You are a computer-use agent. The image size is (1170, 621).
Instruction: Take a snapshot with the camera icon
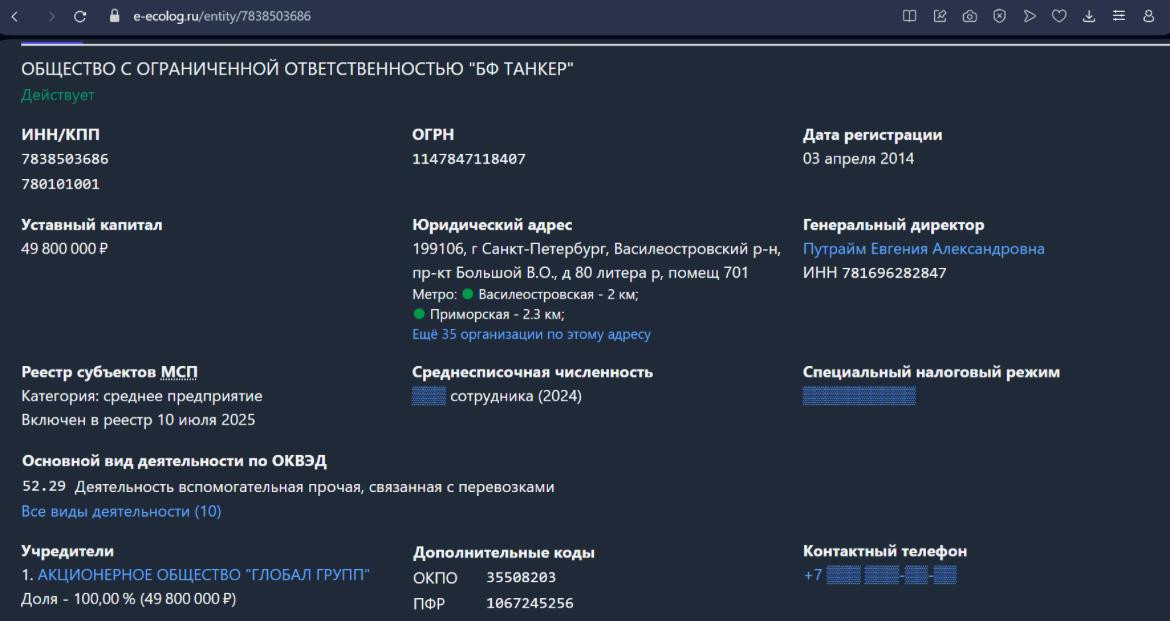969,16
